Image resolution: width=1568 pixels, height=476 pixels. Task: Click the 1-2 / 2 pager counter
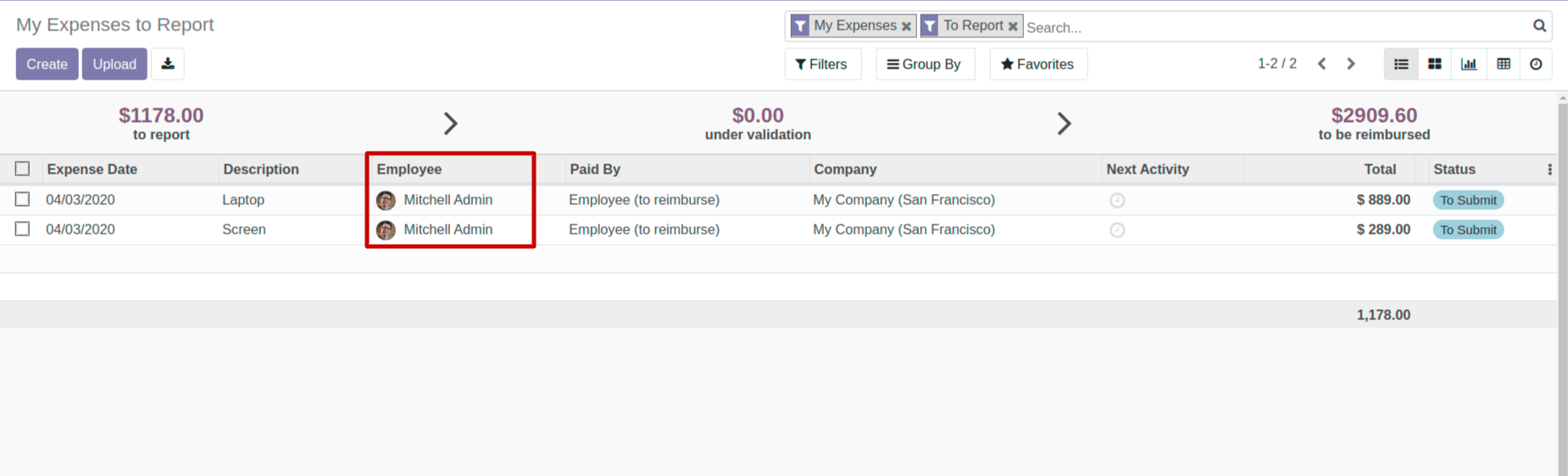coord(1276,64)
